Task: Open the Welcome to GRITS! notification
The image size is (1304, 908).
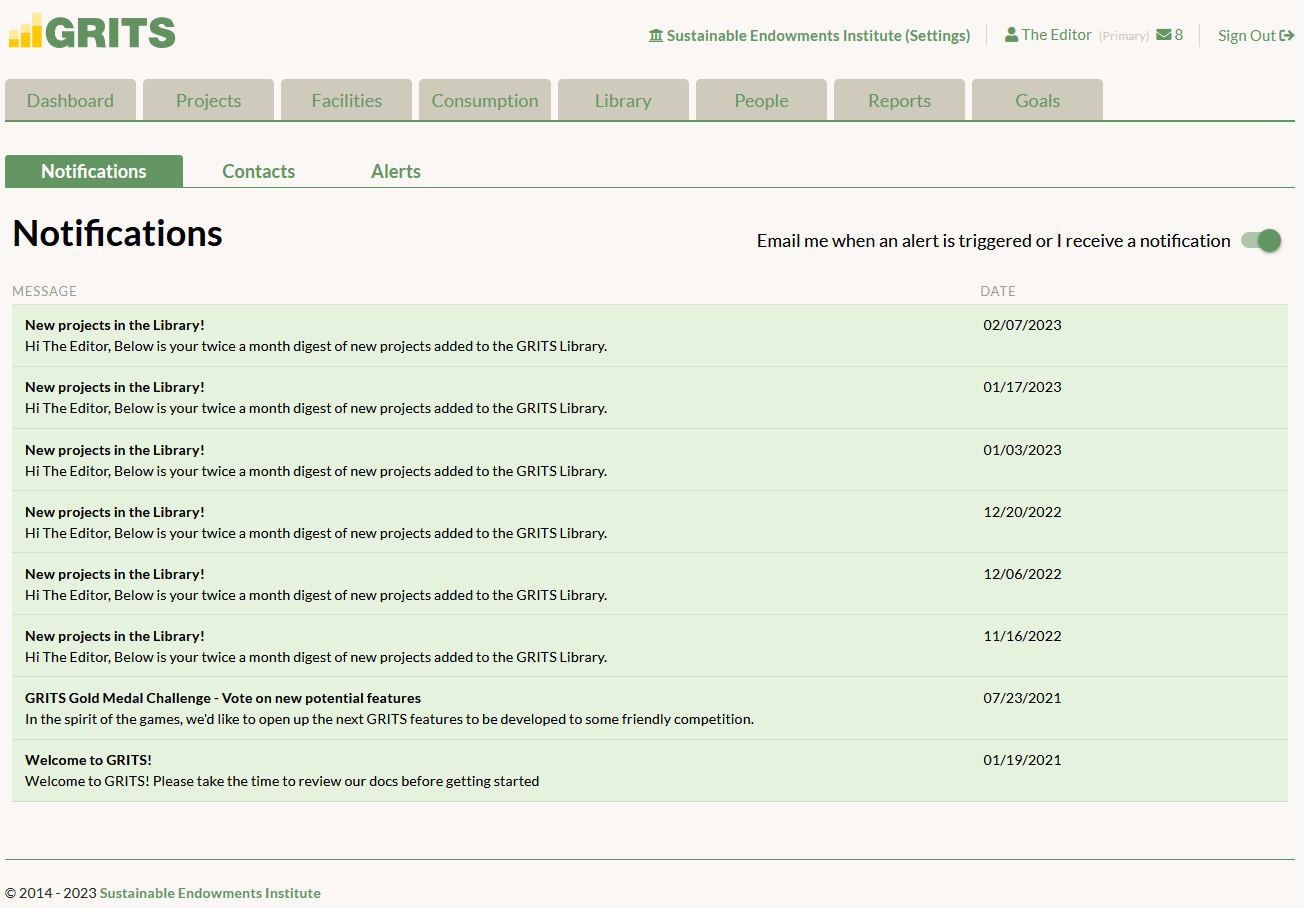Action: coord(650,770)
